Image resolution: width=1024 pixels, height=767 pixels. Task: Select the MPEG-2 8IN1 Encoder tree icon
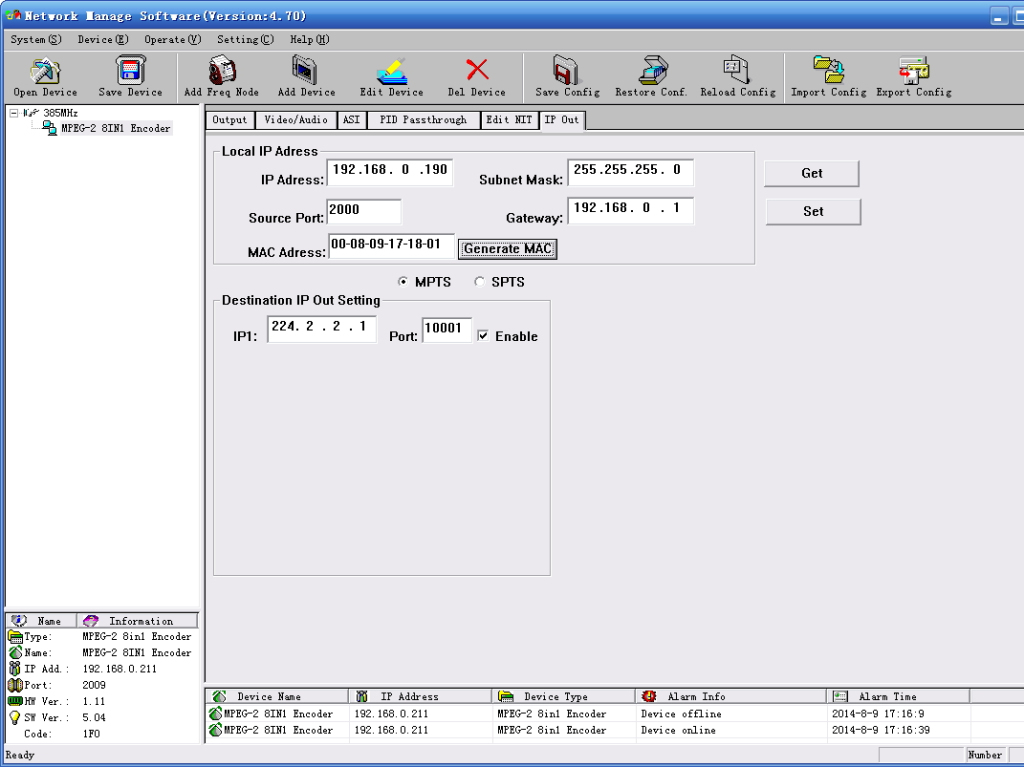point(50,128)
